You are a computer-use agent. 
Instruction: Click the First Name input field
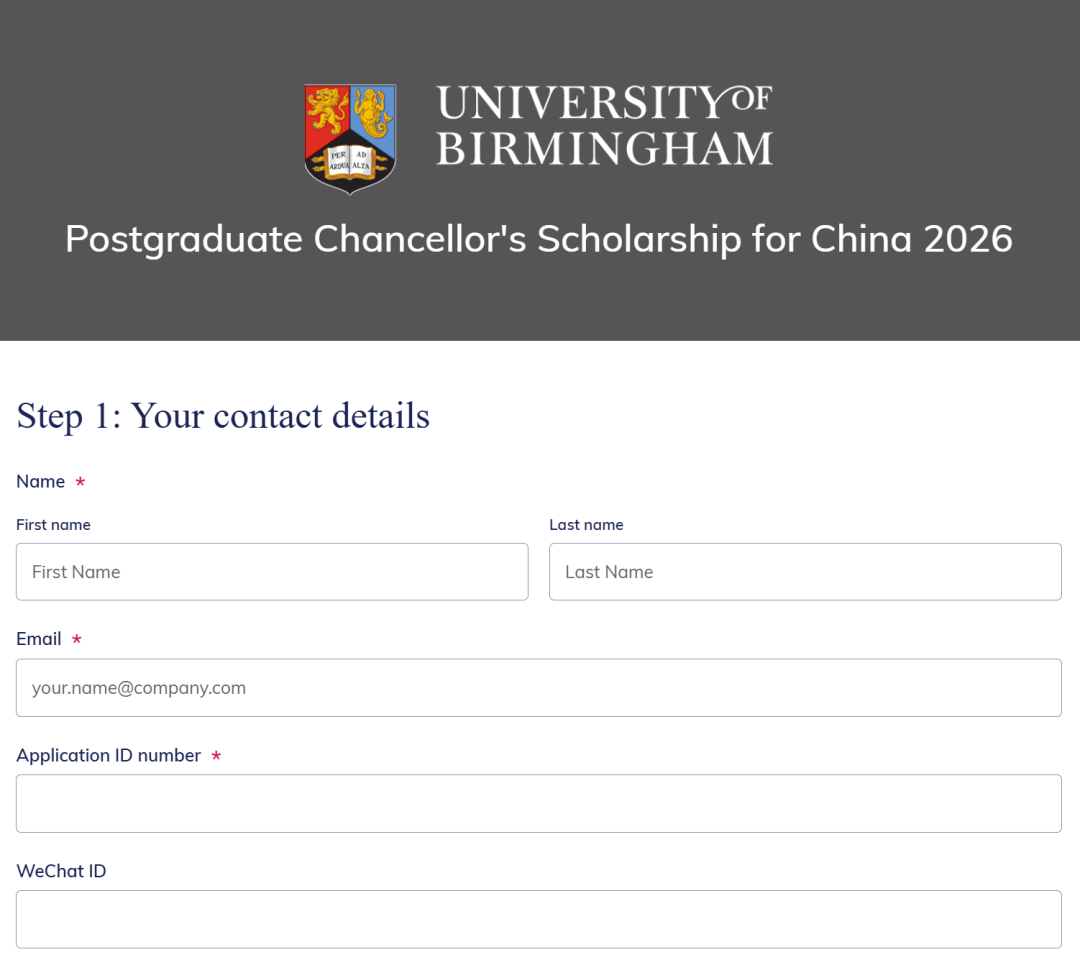click(x=272, y=571)
